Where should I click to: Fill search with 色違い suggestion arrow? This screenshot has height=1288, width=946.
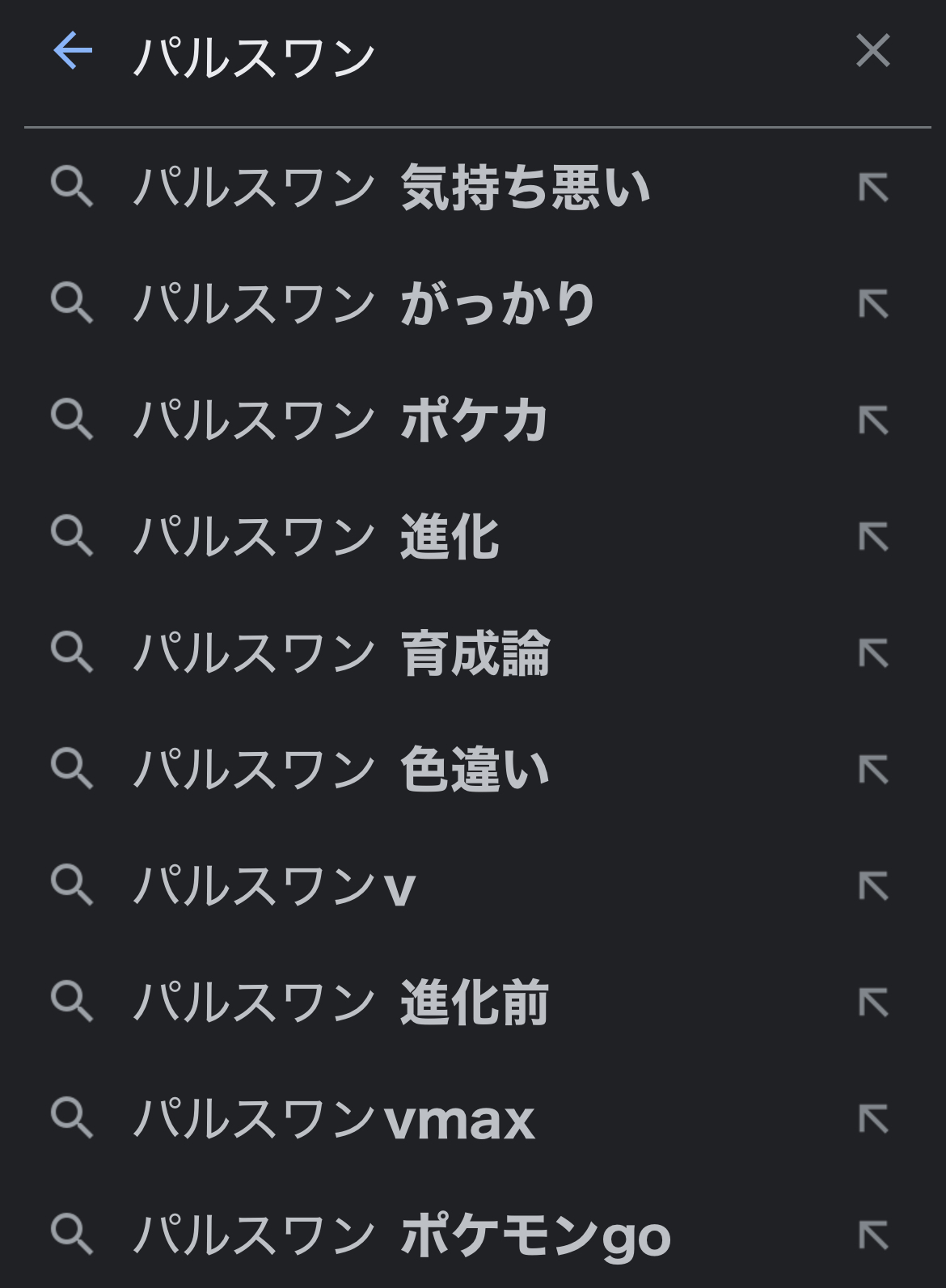873,770
